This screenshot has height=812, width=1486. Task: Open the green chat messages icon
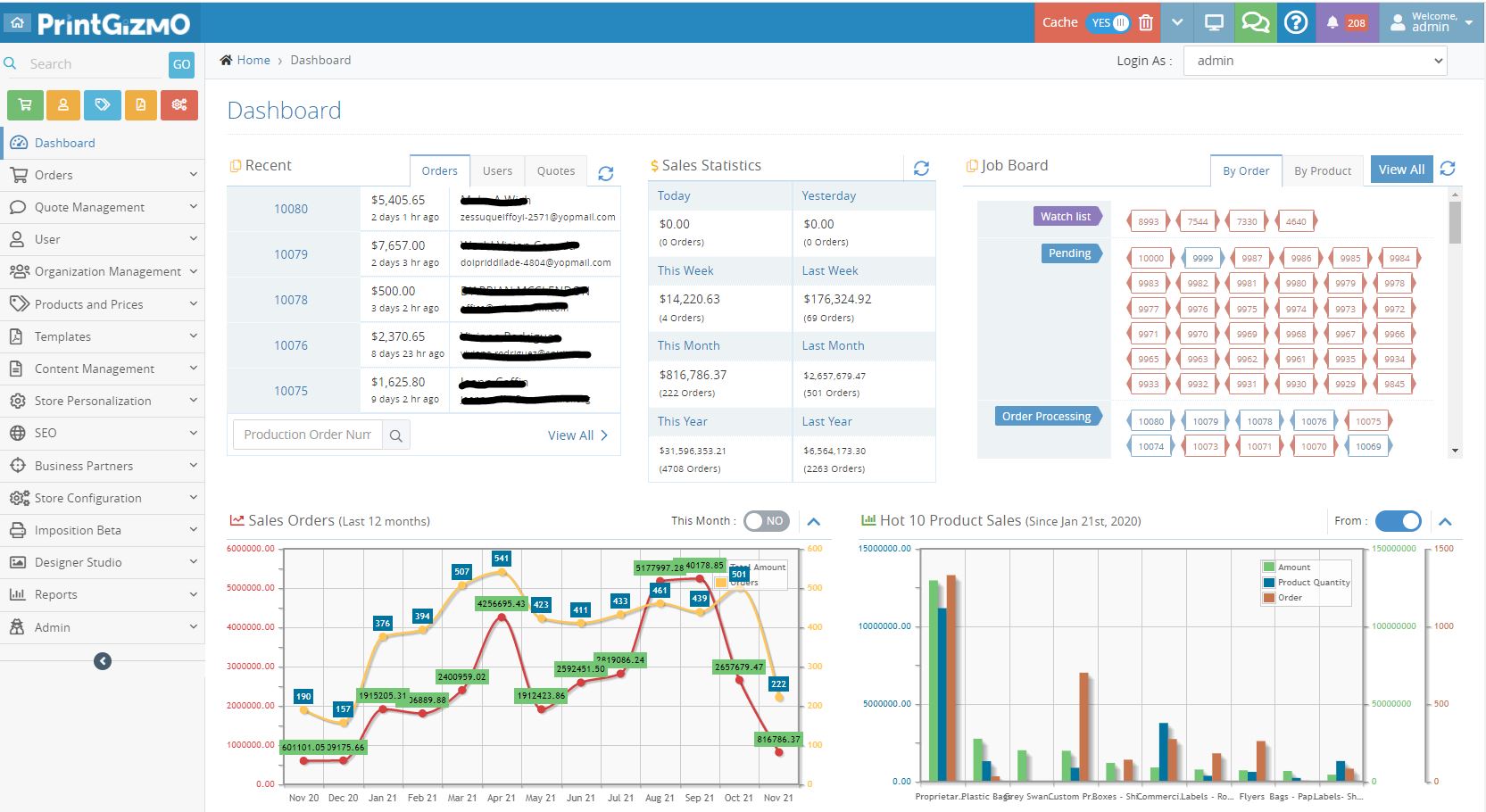[1255, 23]
